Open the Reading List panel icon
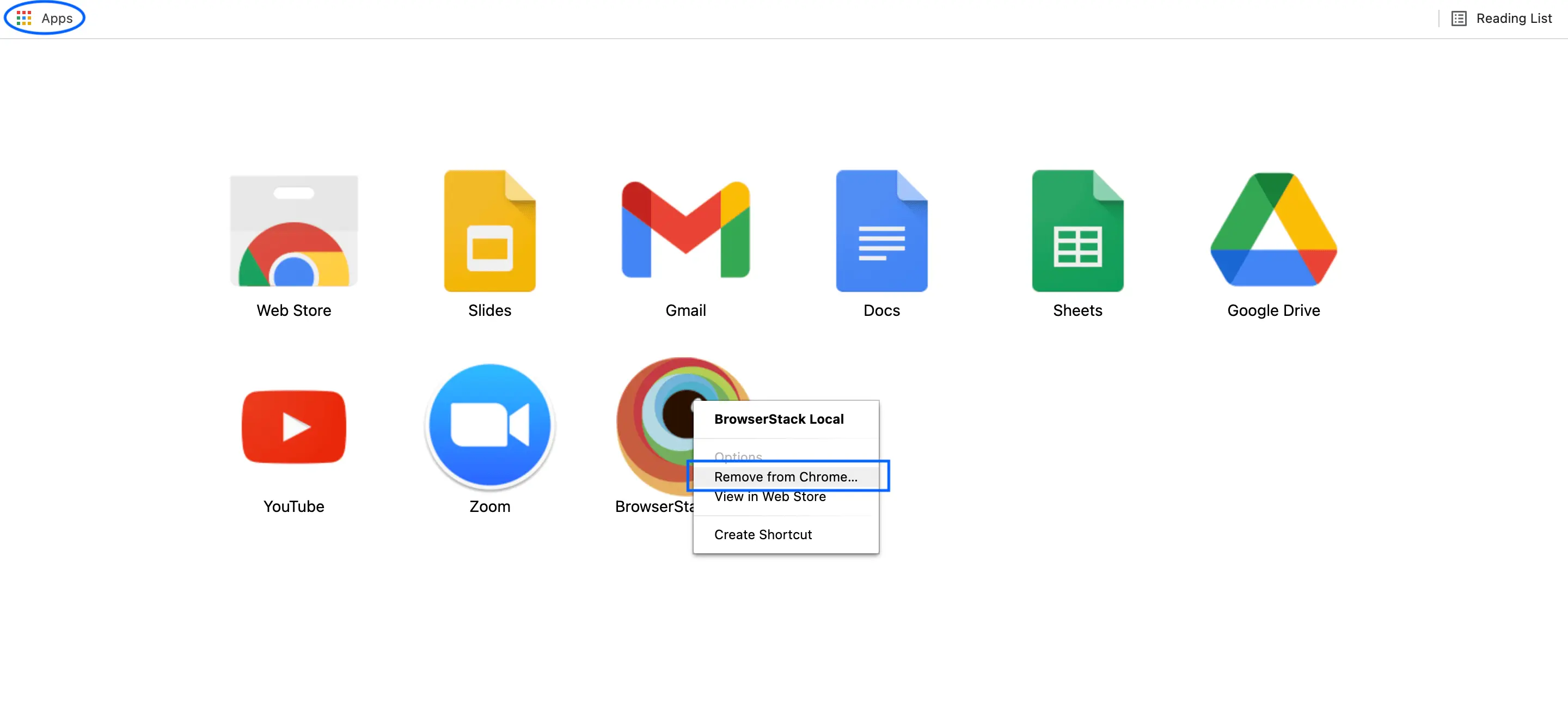This screenshot has width=1568, height=708. [1459, 19]
